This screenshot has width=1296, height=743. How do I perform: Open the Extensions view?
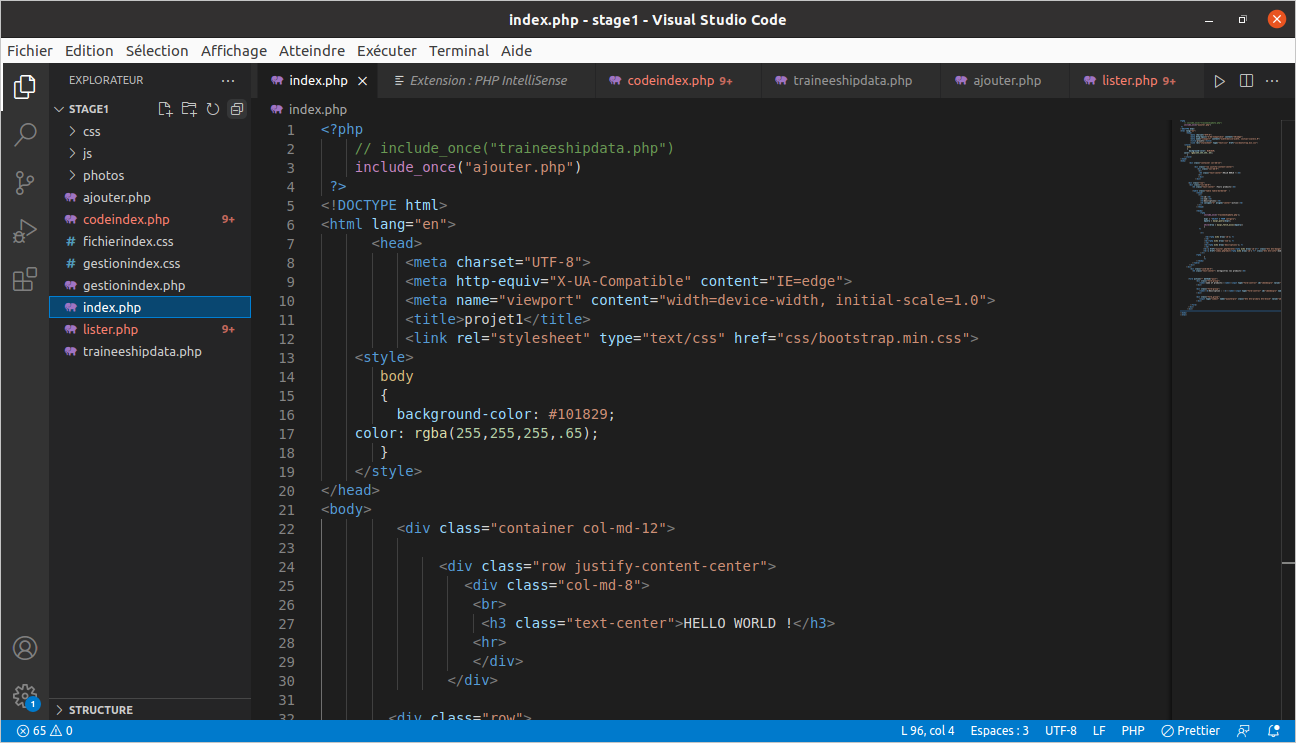pyautogui.click(x=25, y=279)
